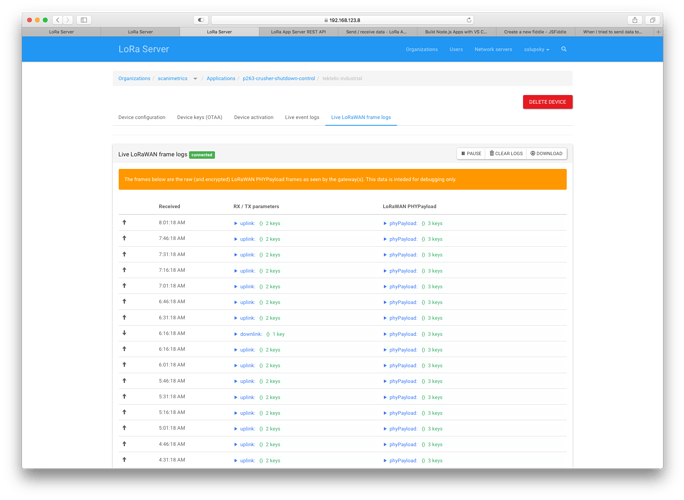Delete device using red button
The height and width of the screenshot is (500, 684).
[x=547, y=102]
